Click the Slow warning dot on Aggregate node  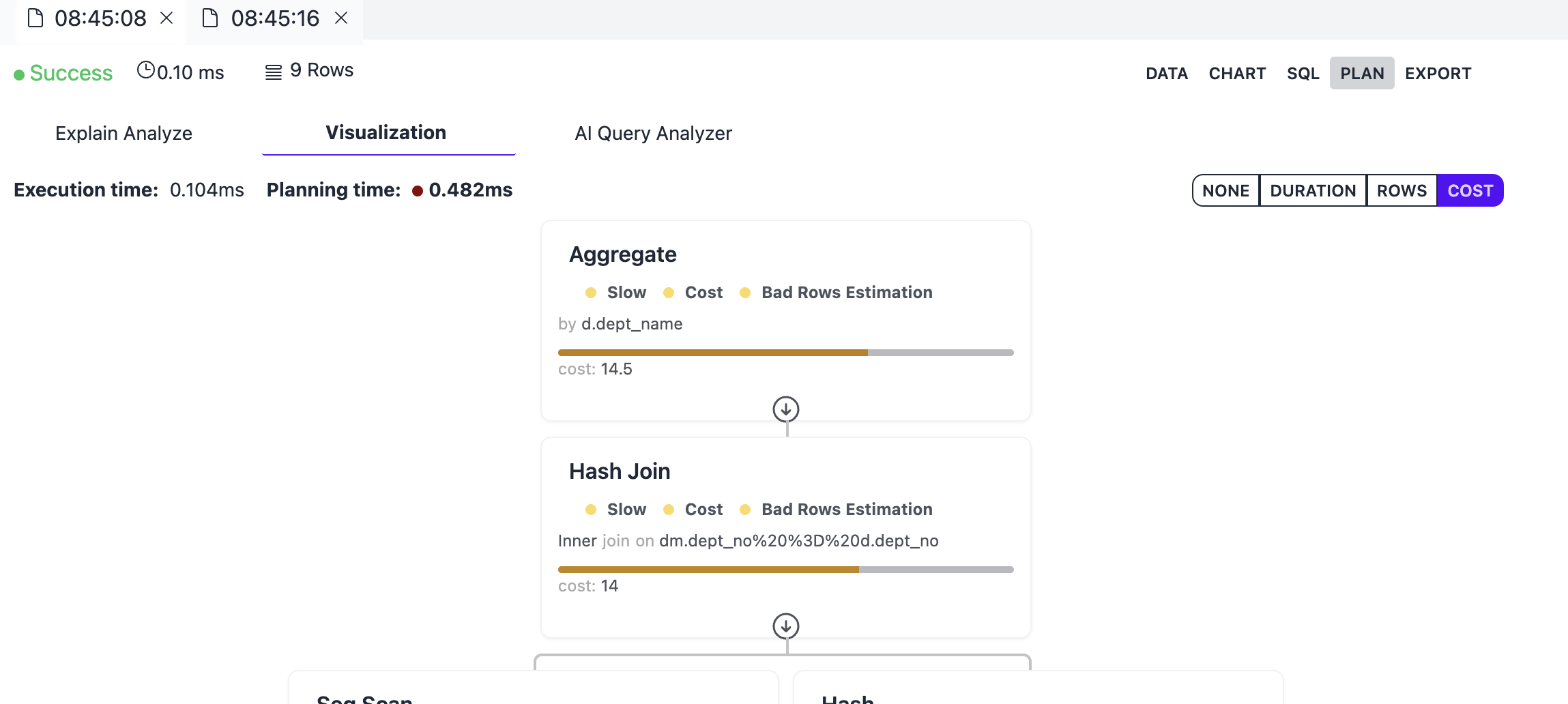591,292
